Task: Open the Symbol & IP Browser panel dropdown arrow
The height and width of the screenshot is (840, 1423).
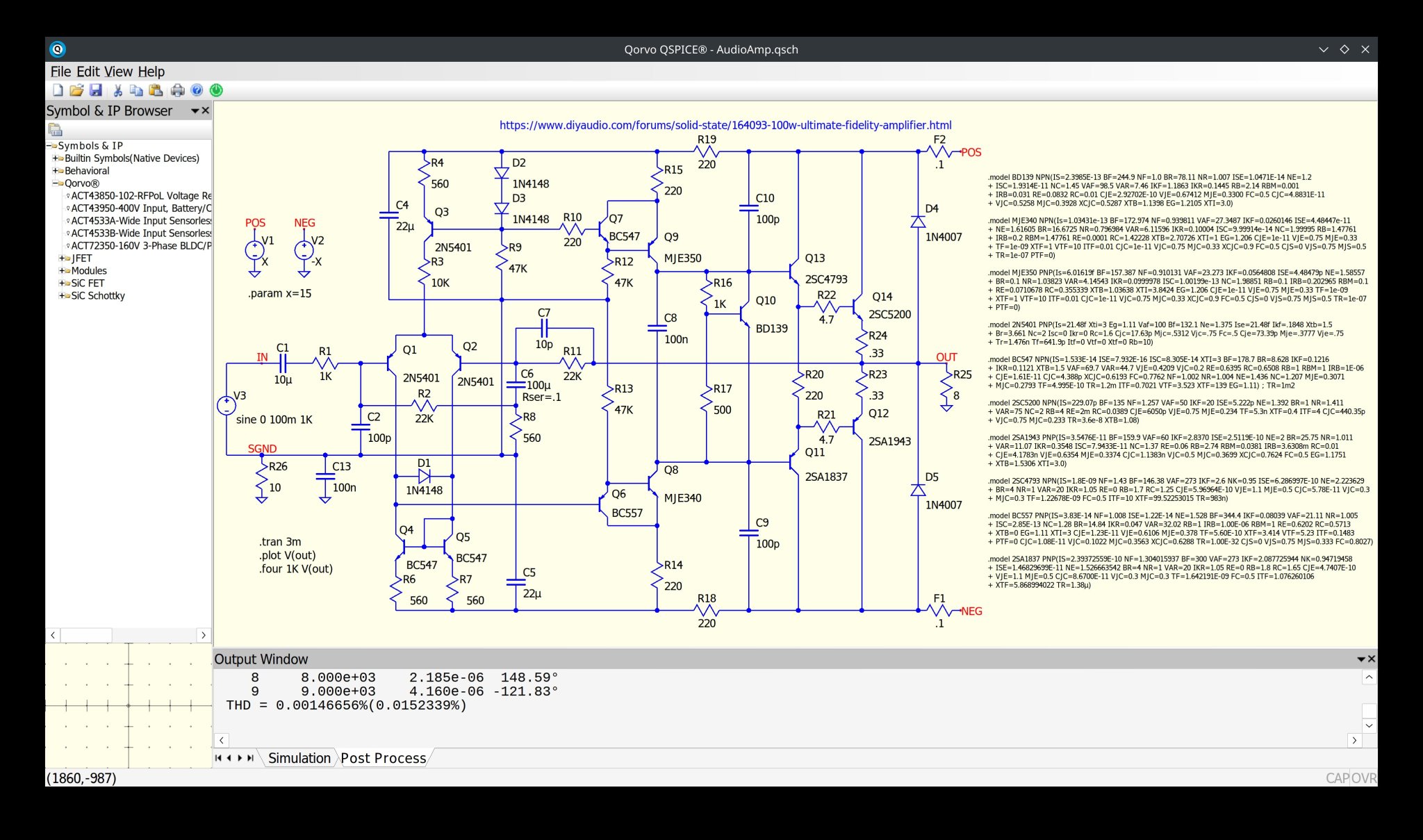Action: (195, 111)
